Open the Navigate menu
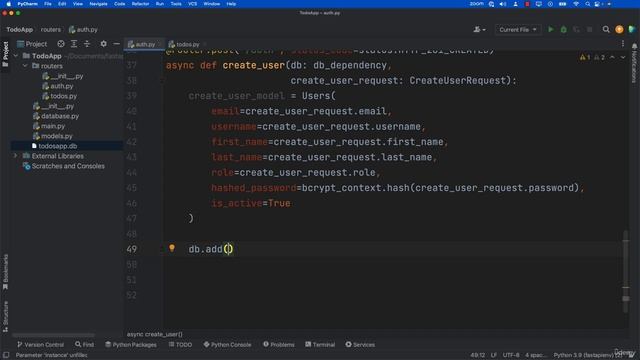 click(x=98, y=4)
